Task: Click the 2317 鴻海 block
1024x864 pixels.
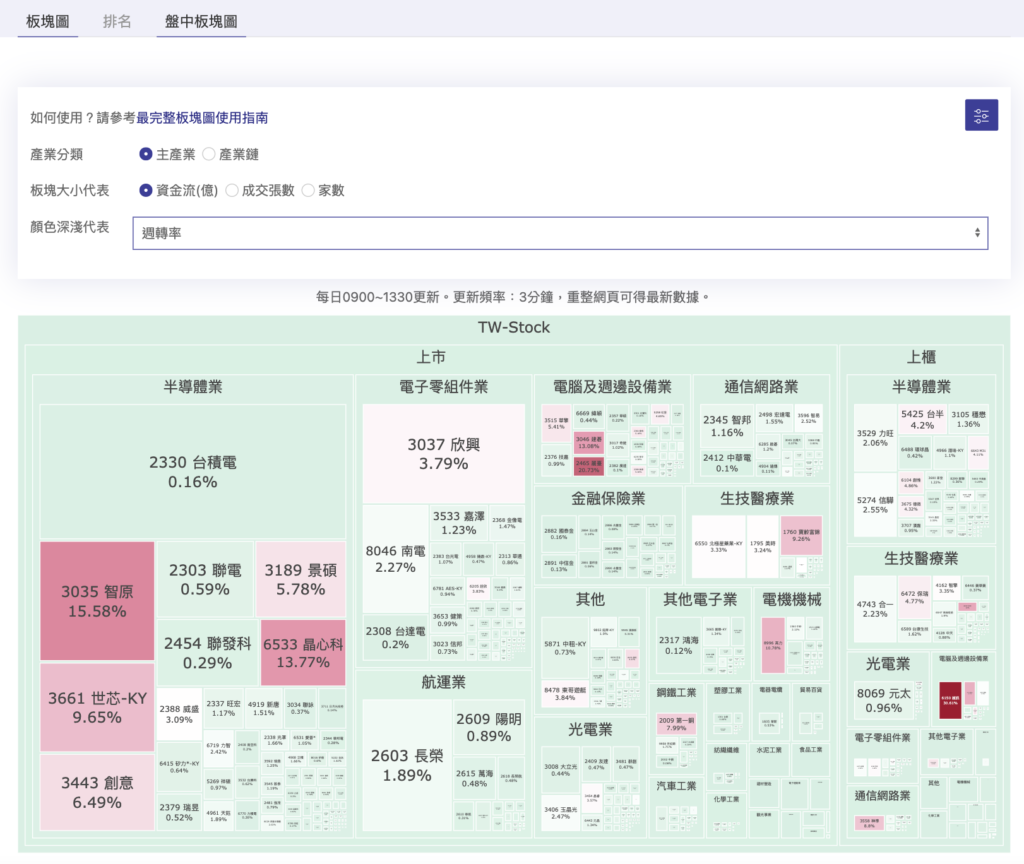Action: (679, 645)
